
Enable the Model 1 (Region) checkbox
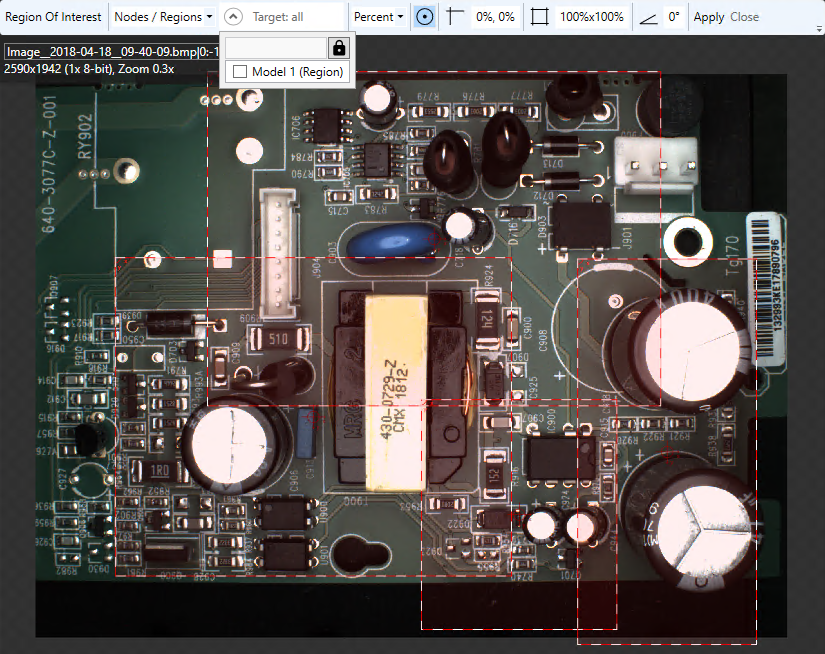240,72
